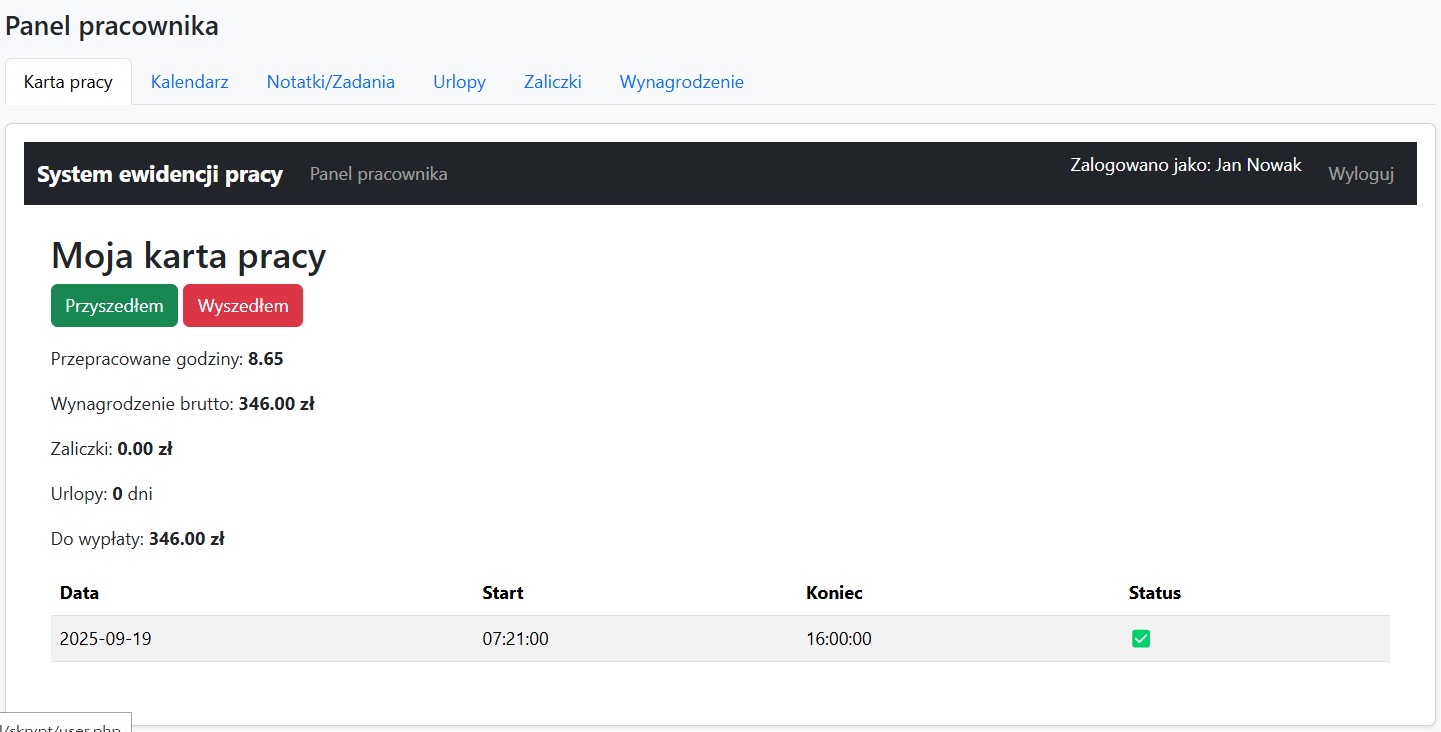
Task: Click the System ewidencji pracy brand link
Action: point(160,174)
